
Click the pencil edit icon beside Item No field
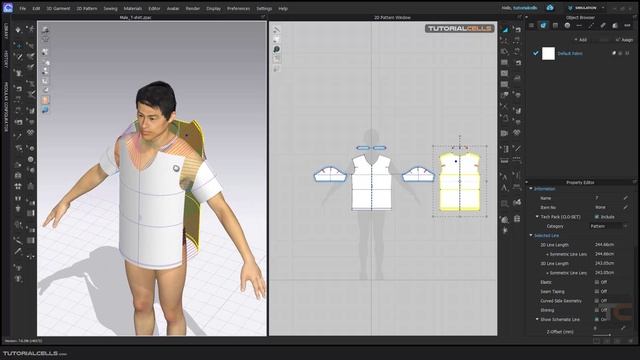coord(625,207)
